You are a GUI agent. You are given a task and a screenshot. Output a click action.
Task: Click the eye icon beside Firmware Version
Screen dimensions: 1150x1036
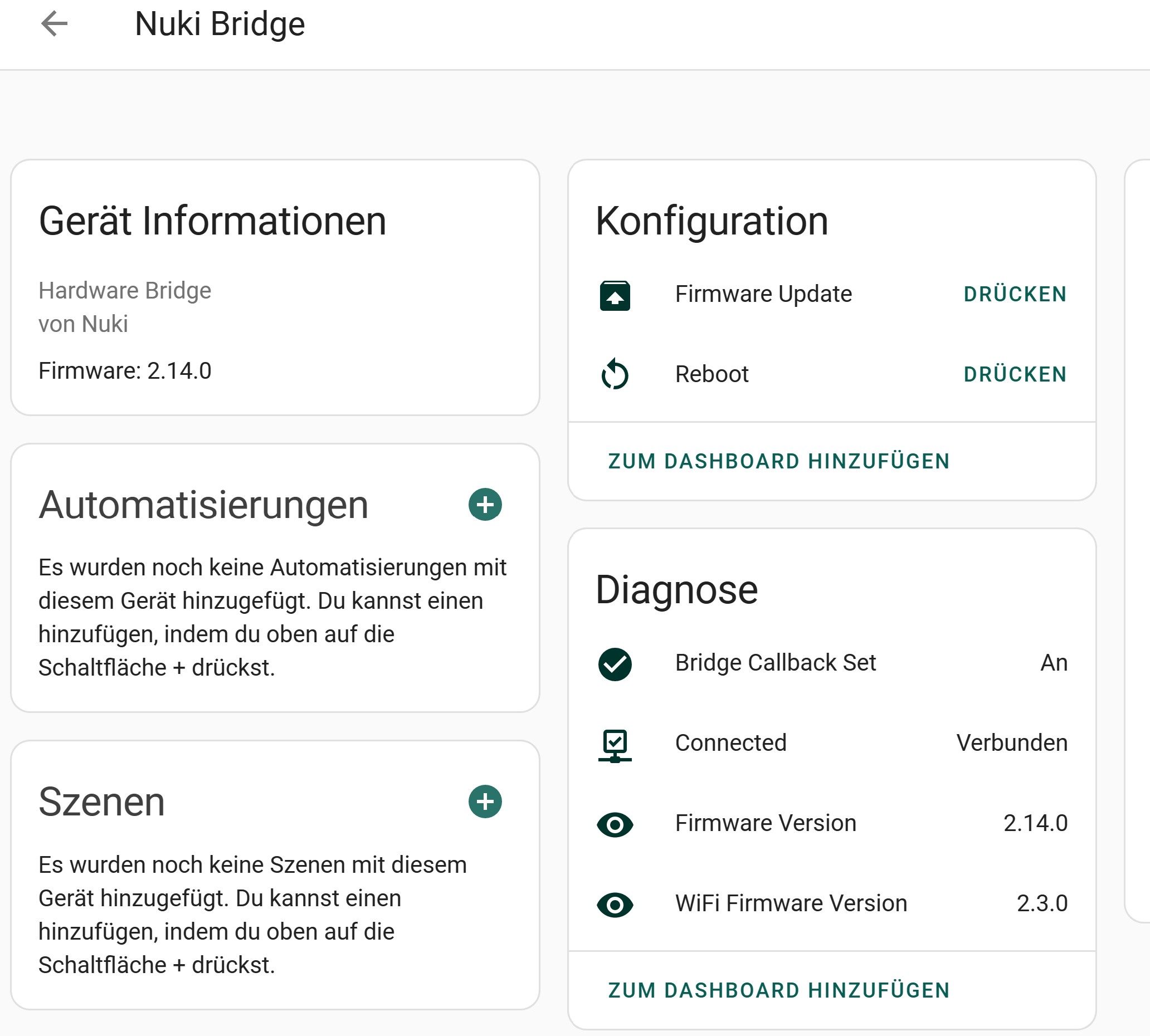(x=615, y=824)
